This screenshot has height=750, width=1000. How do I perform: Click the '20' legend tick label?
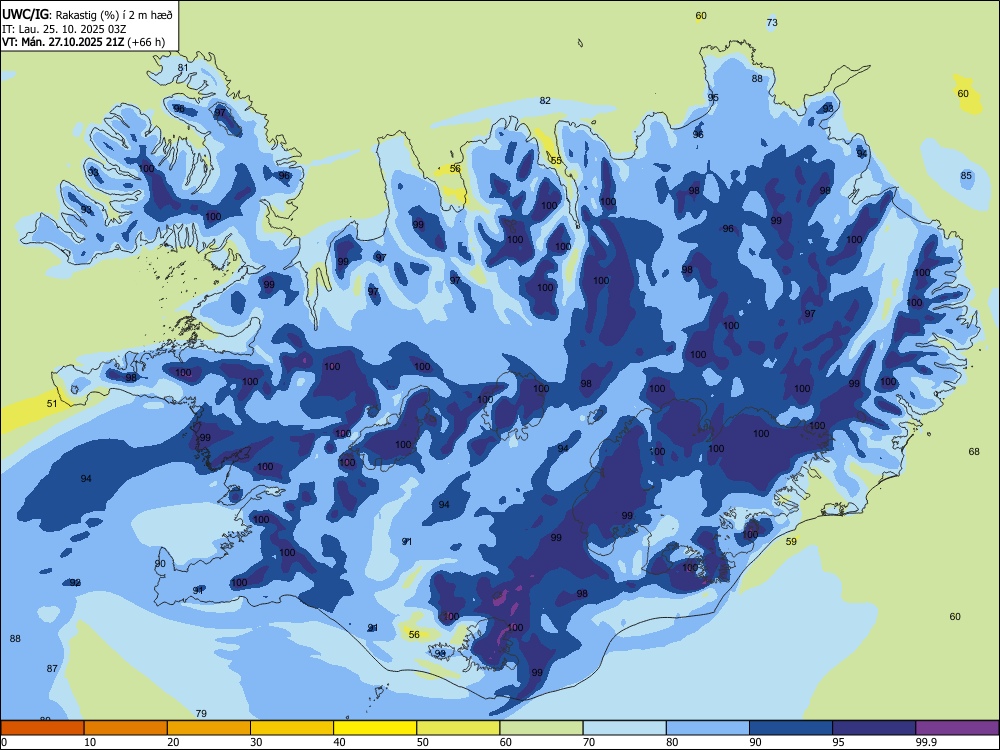click(x=173, y=742)
